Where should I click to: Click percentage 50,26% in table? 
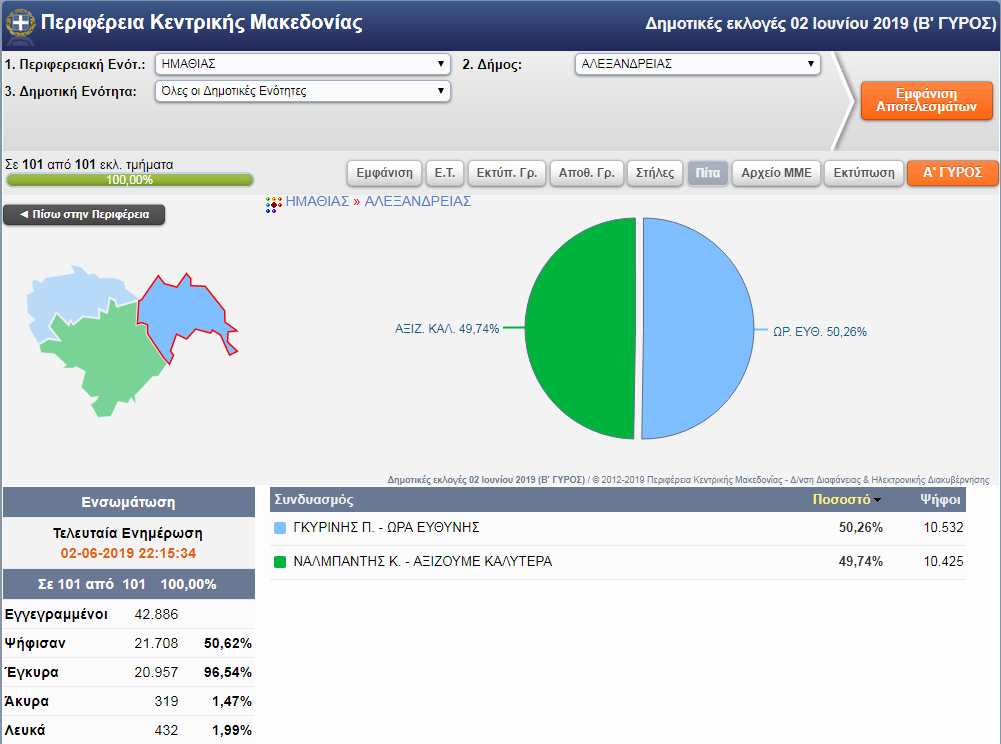861,528
